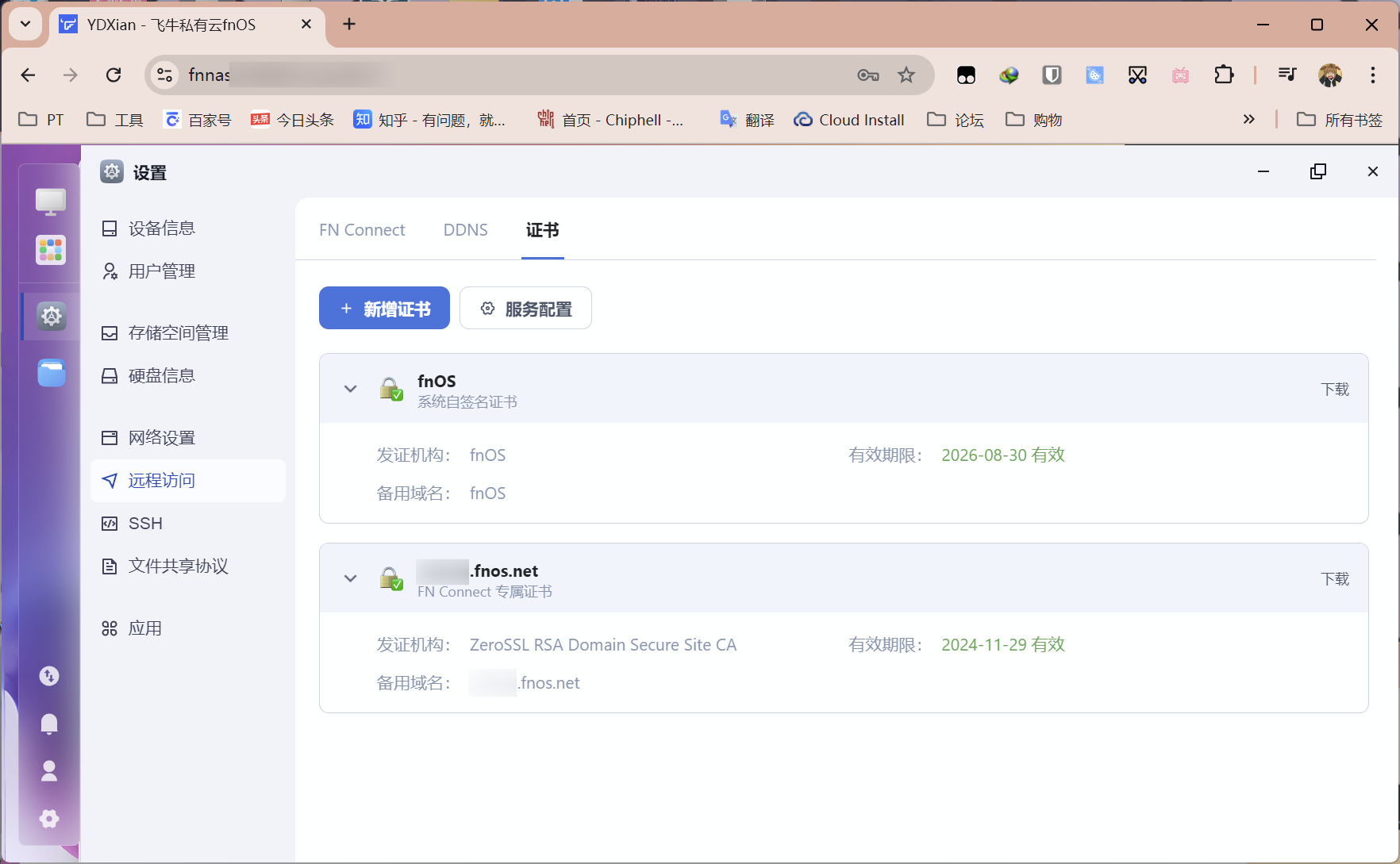Open the 所有书签 folder
This screenshot has height=864, width=1400.
pyautogui.click(x=1340, y=120)
